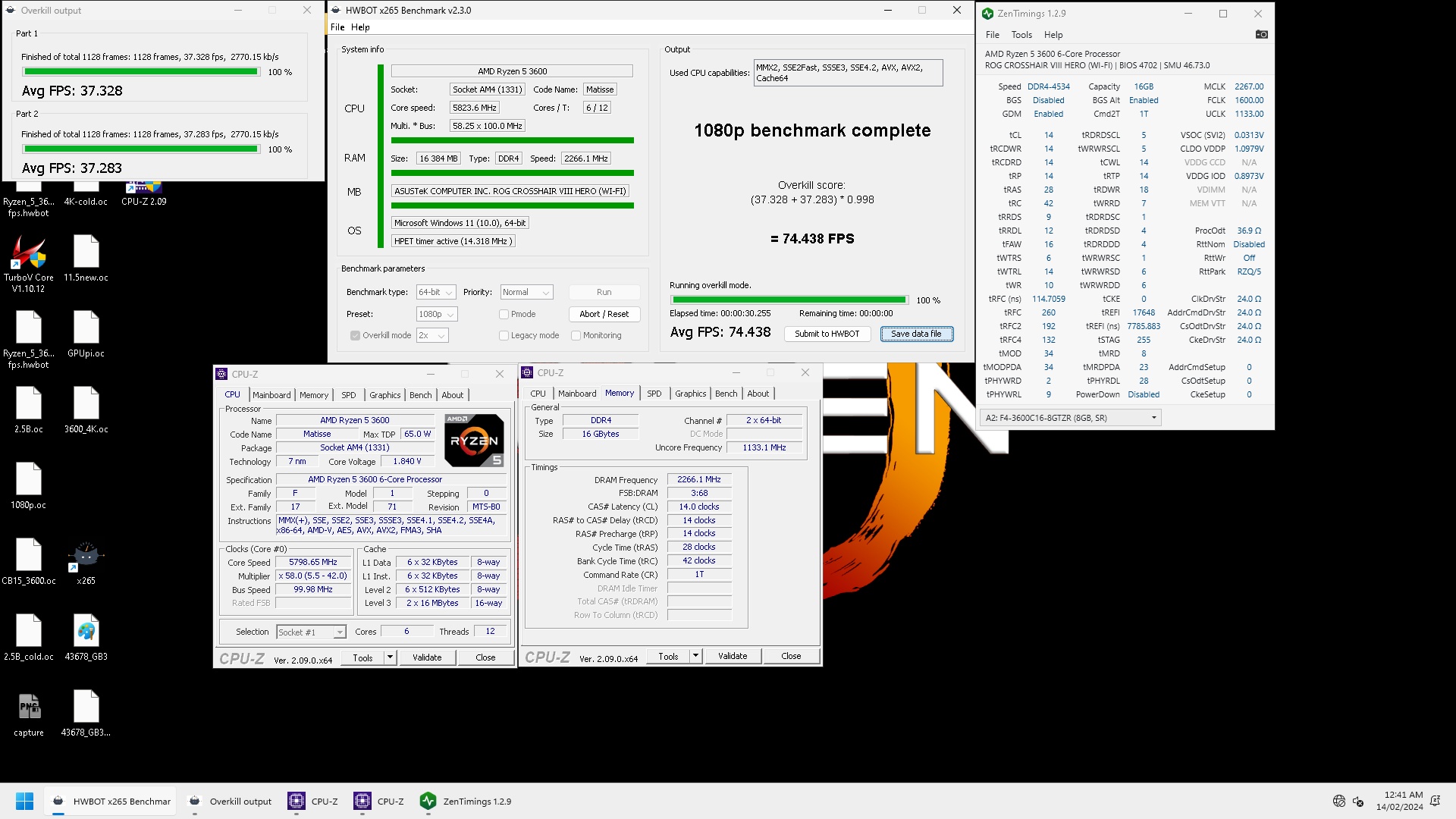Launch the x265 desktop shortcut
1456x819 pixels.
[x=86, y=562]
